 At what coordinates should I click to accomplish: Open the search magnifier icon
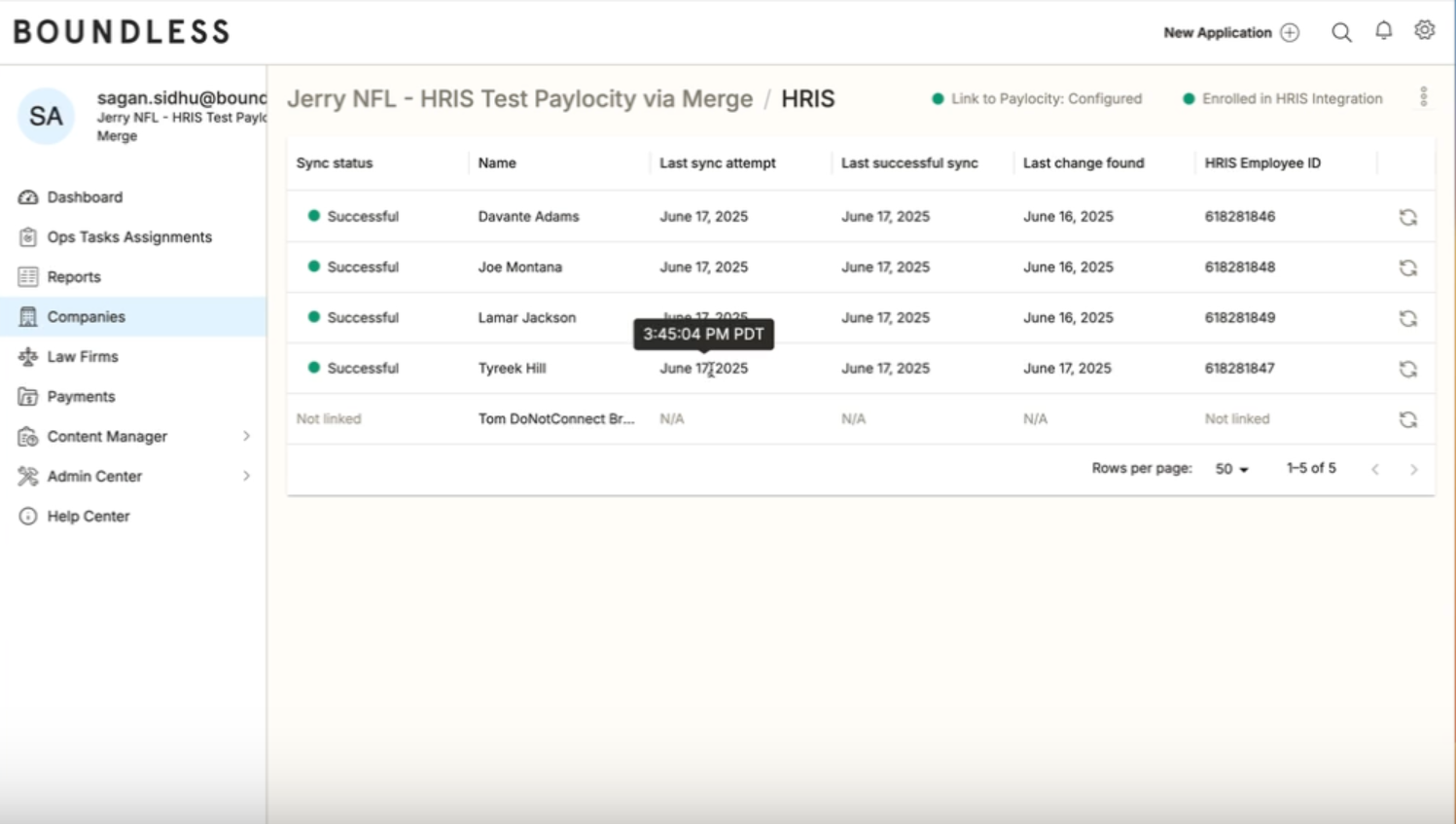pos(1341,32)
